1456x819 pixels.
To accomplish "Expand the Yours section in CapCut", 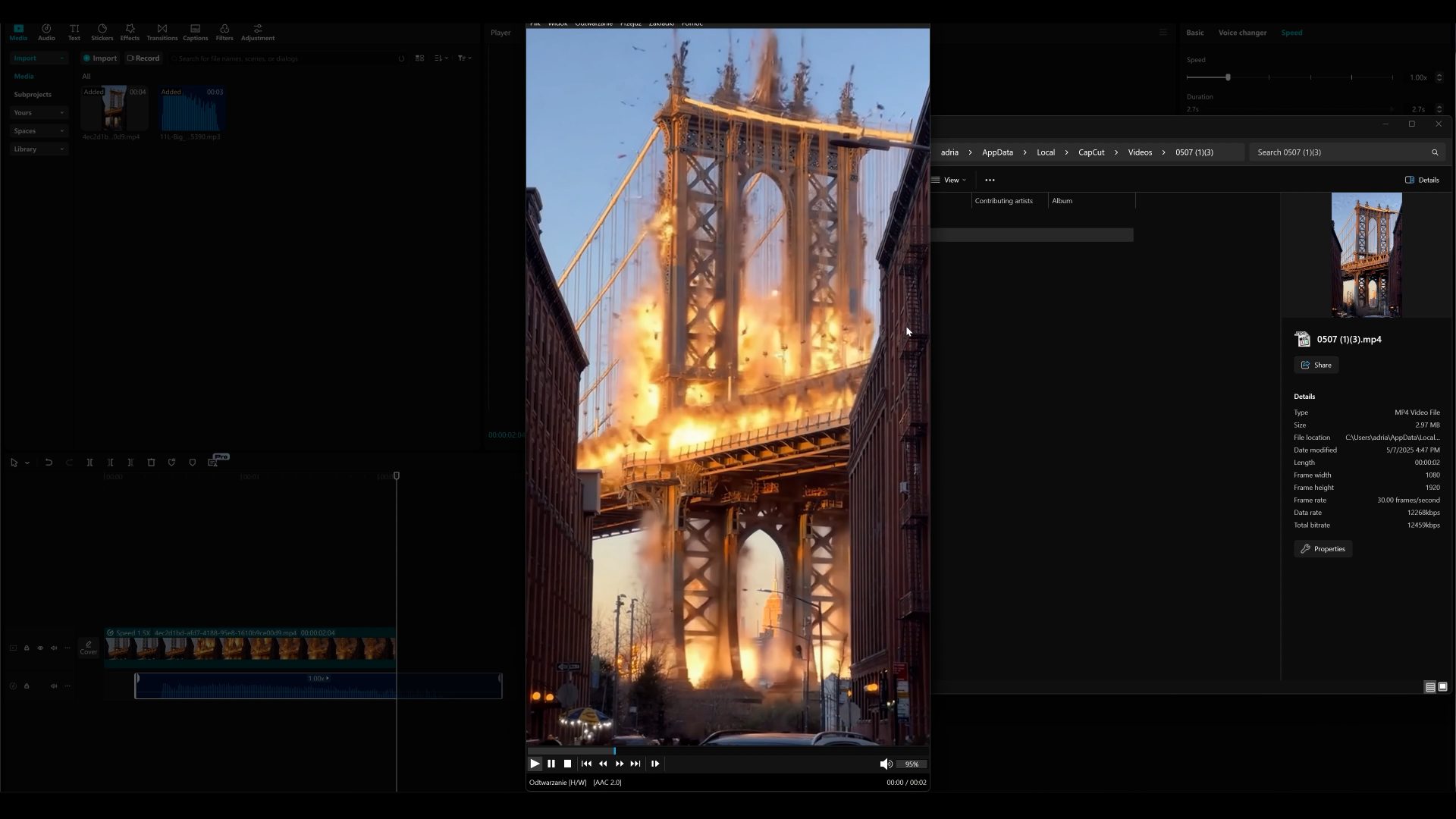I will tap(39, 112).
